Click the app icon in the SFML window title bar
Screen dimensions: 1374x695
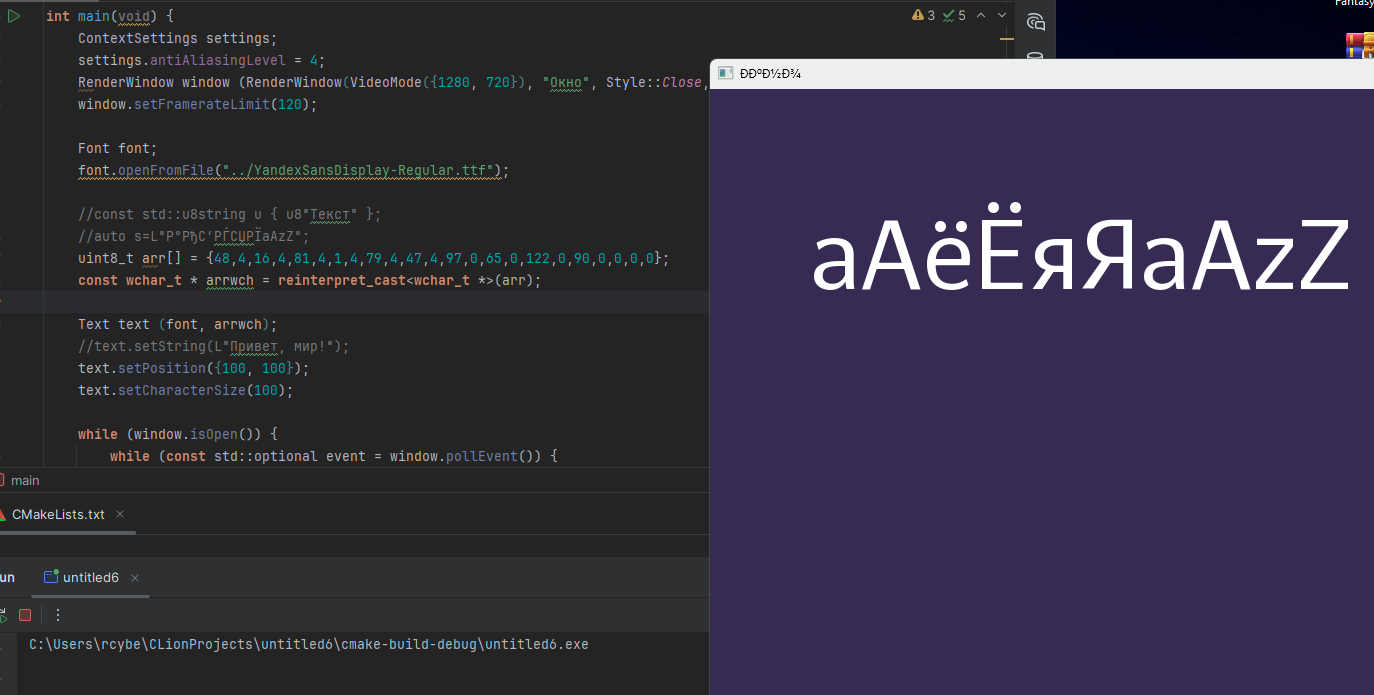[724, 73]
